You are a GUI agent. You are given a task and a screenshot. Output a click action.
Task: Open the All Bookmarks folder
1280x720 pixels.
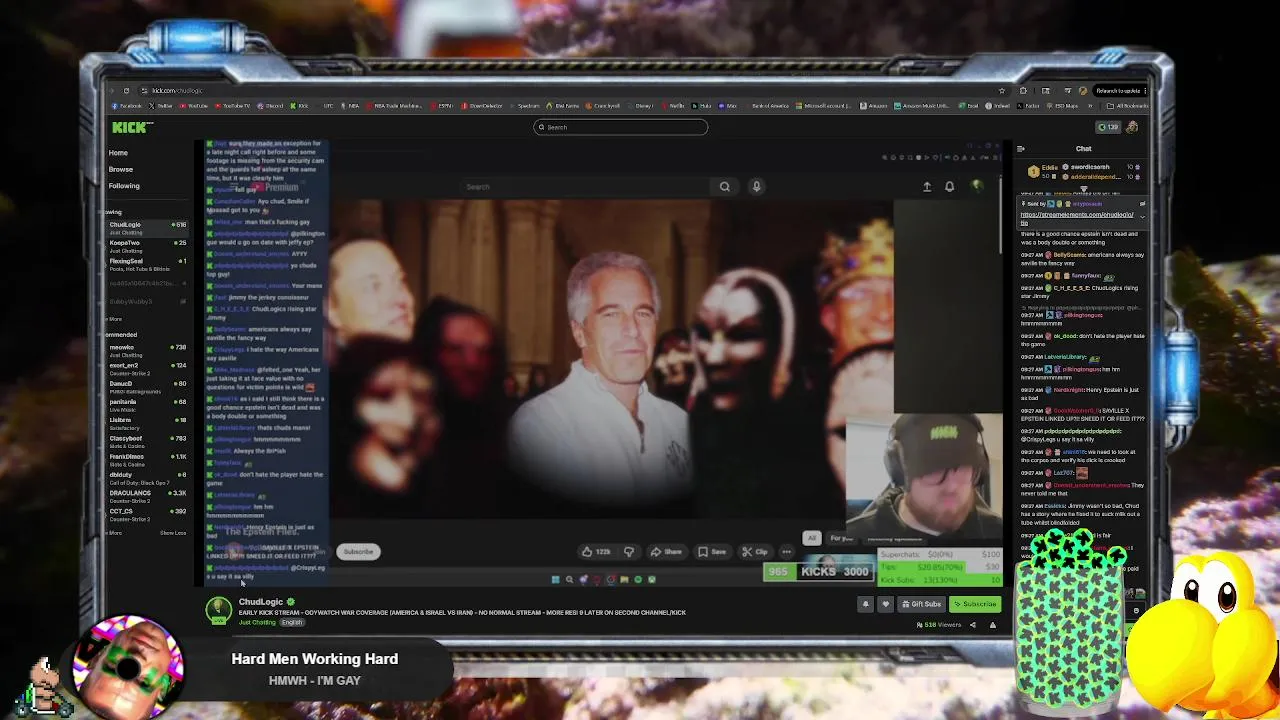click(x=1130, y=106)
